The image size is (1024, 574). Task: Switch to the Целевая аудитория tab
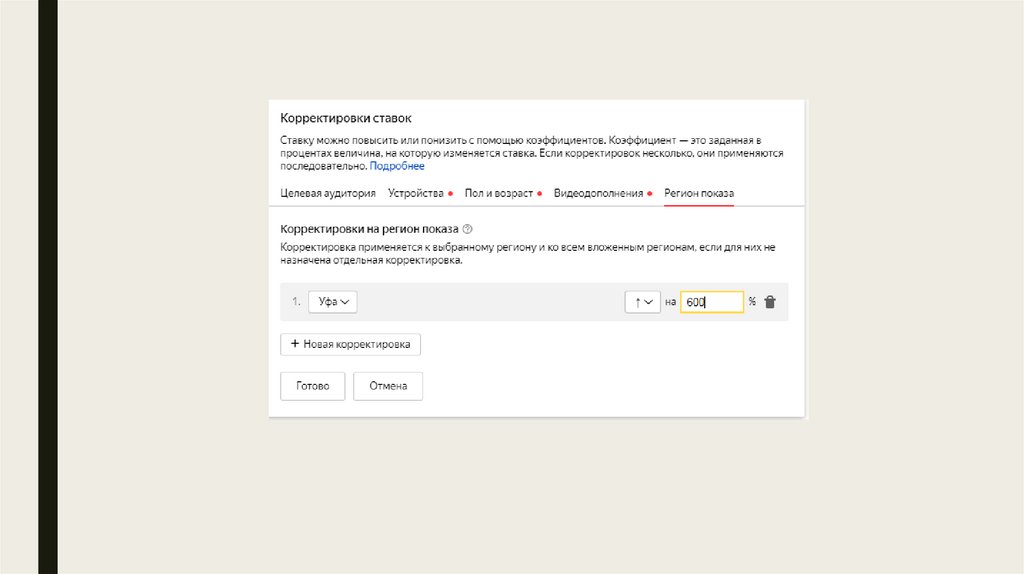click(x=328, y=193)
